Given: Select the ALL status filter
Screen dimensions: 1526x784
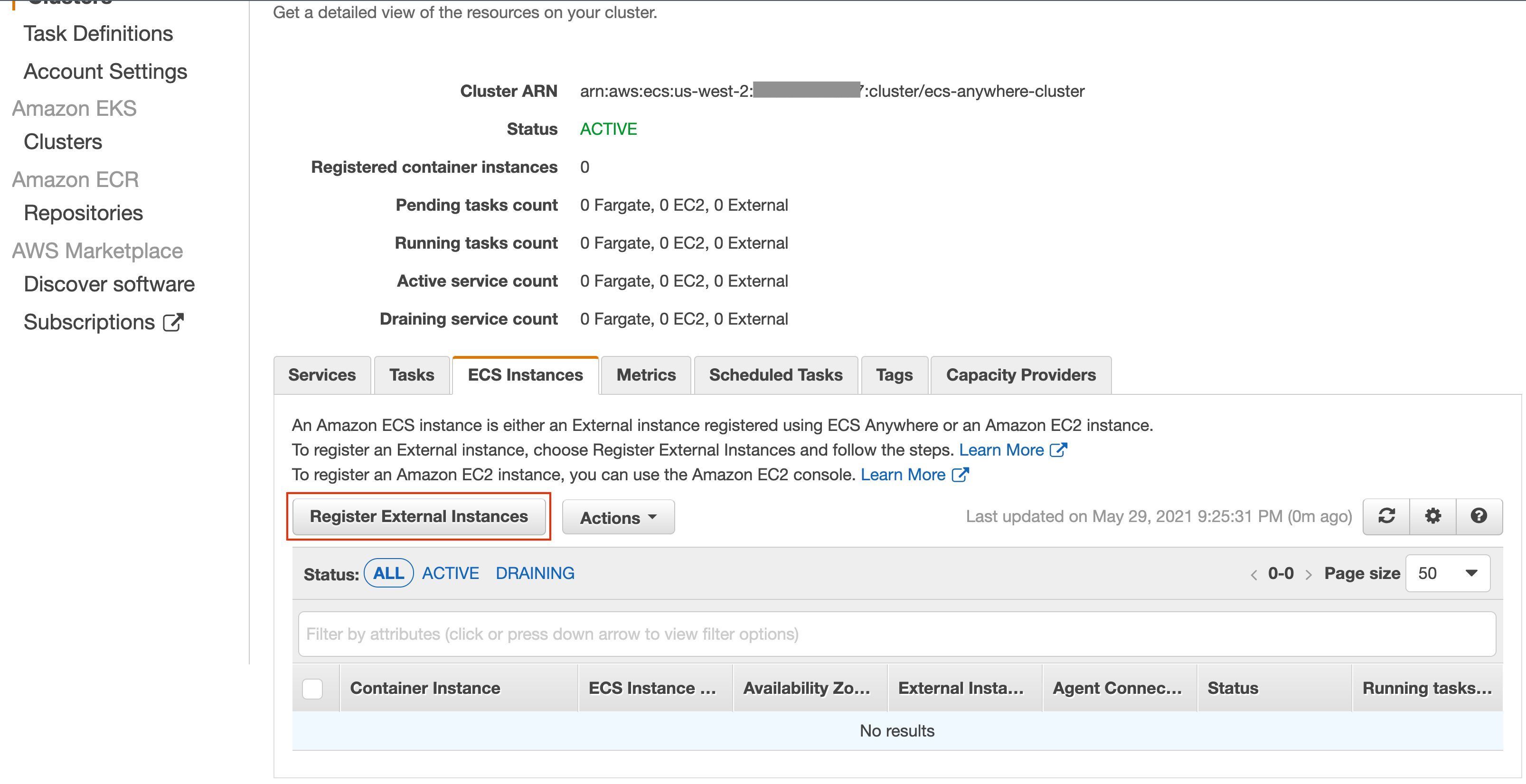Looking at the screenshot, I should tap(388, 573).
